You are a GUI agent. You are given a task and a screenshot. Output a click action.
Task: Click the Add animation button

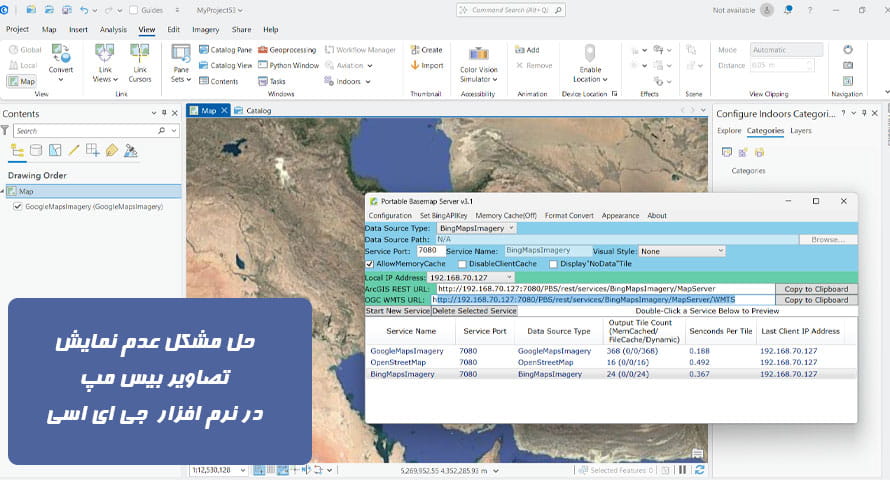click(x=527, y=50)
